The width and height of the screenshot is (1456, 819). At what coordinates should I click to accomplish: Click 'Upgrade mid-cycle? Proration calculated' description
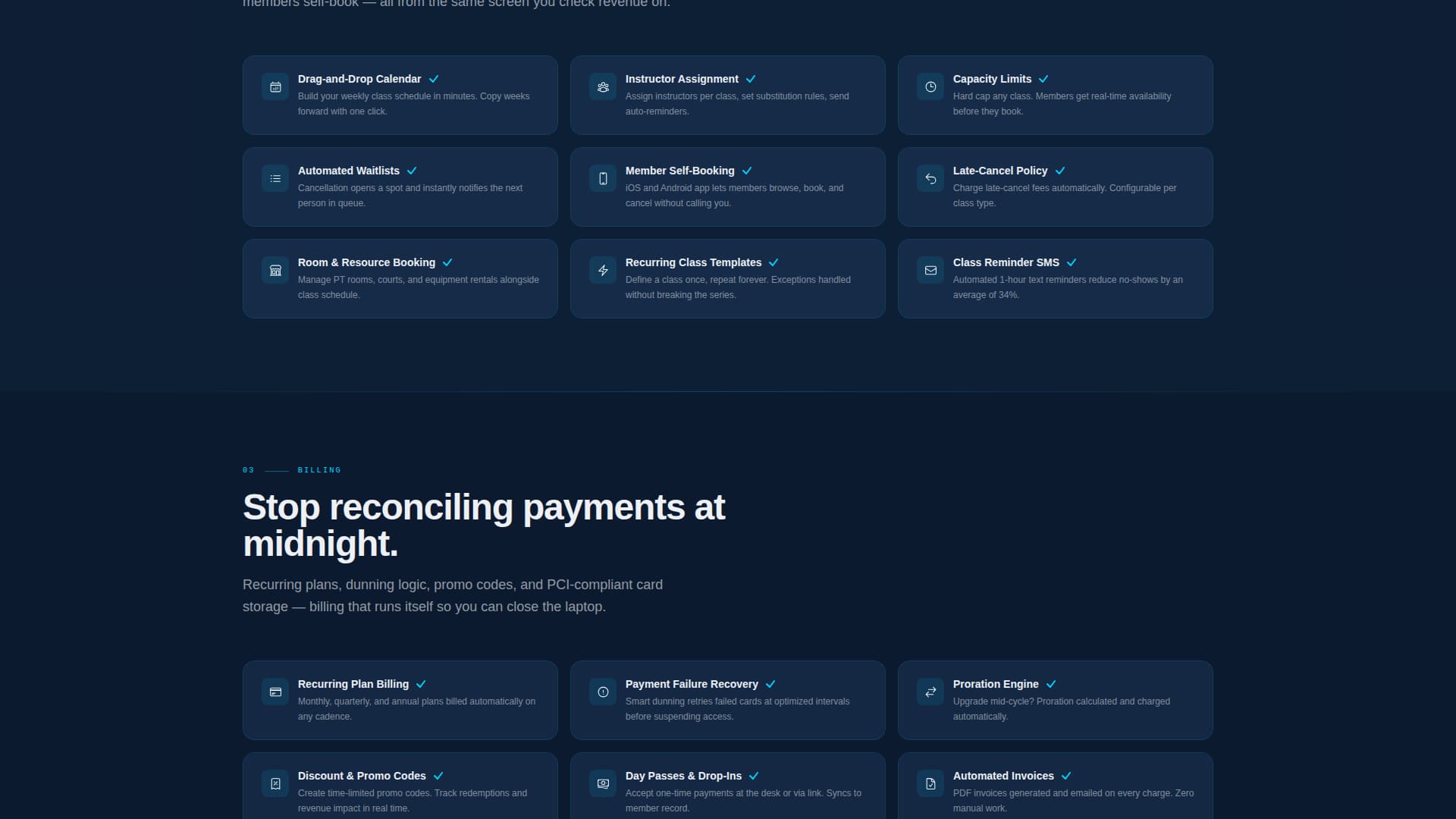click(x=1062, y=709)
